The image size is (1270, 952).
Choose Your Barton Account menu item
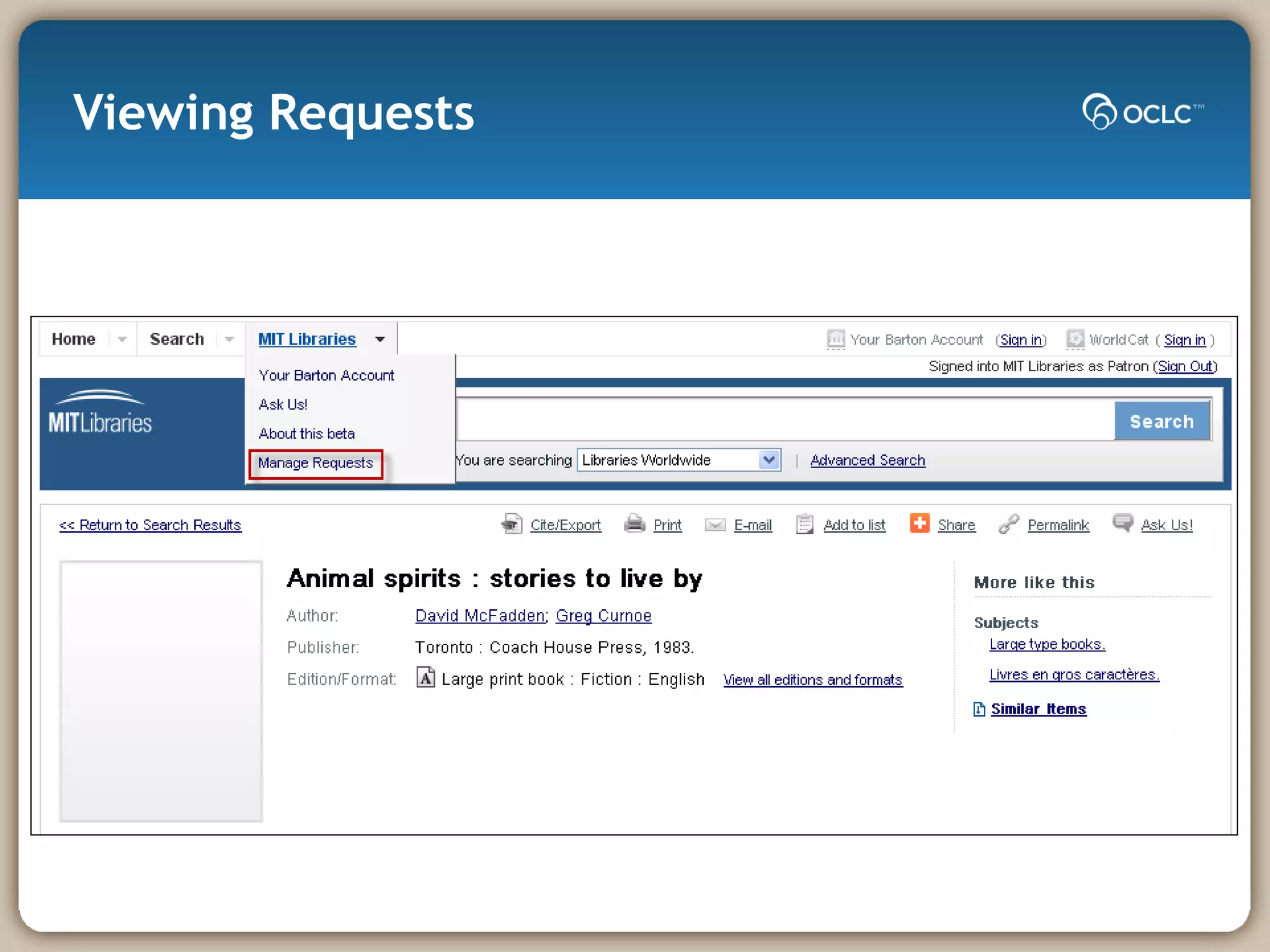326,376
